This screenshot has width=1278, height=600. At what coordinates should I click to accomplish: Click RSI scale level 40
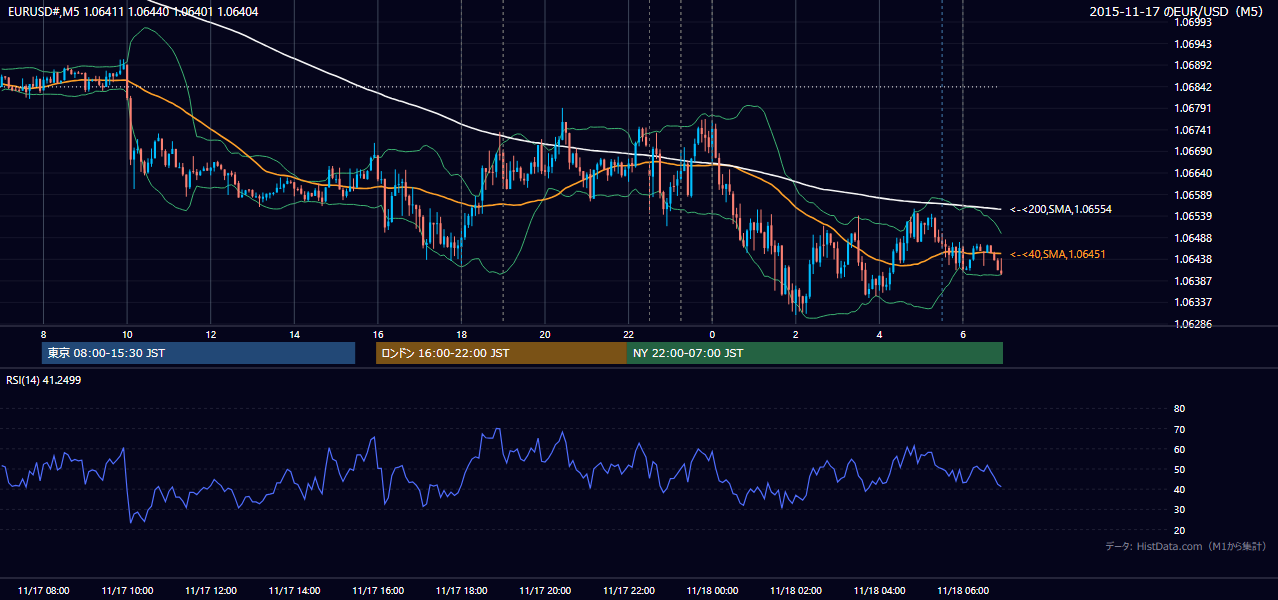tap(1179, 489)
